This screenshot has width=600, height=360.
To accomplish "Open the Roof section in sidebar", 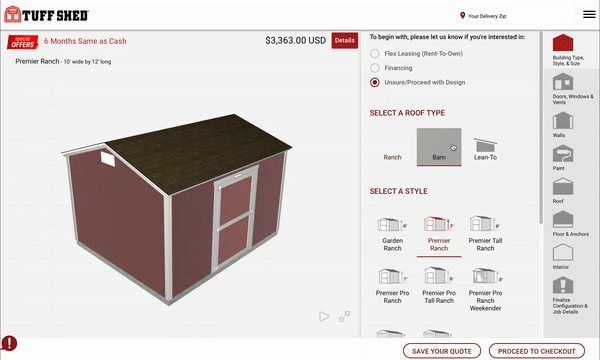I will point(562,191).
